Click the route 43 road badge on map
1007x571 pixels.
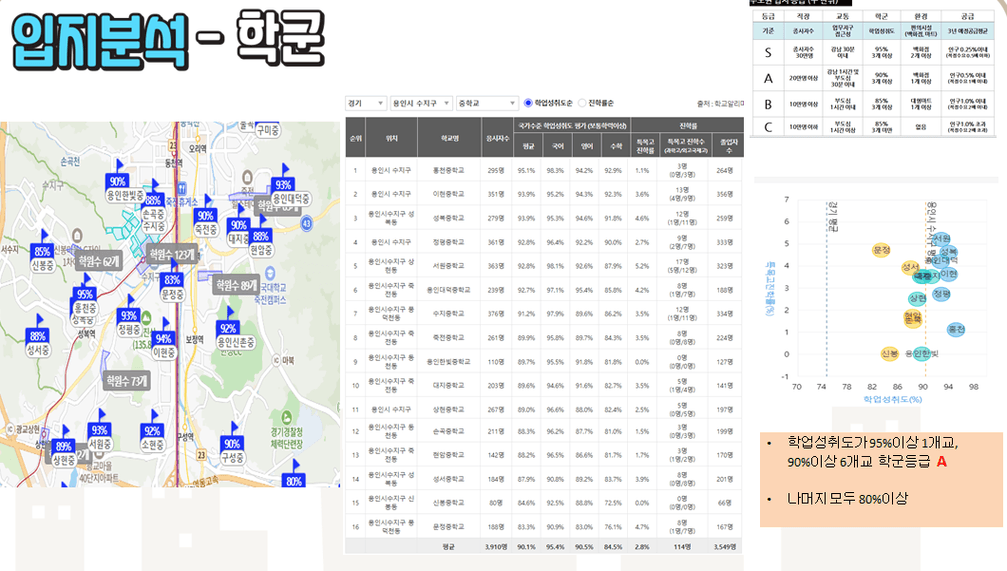point(306,224)
